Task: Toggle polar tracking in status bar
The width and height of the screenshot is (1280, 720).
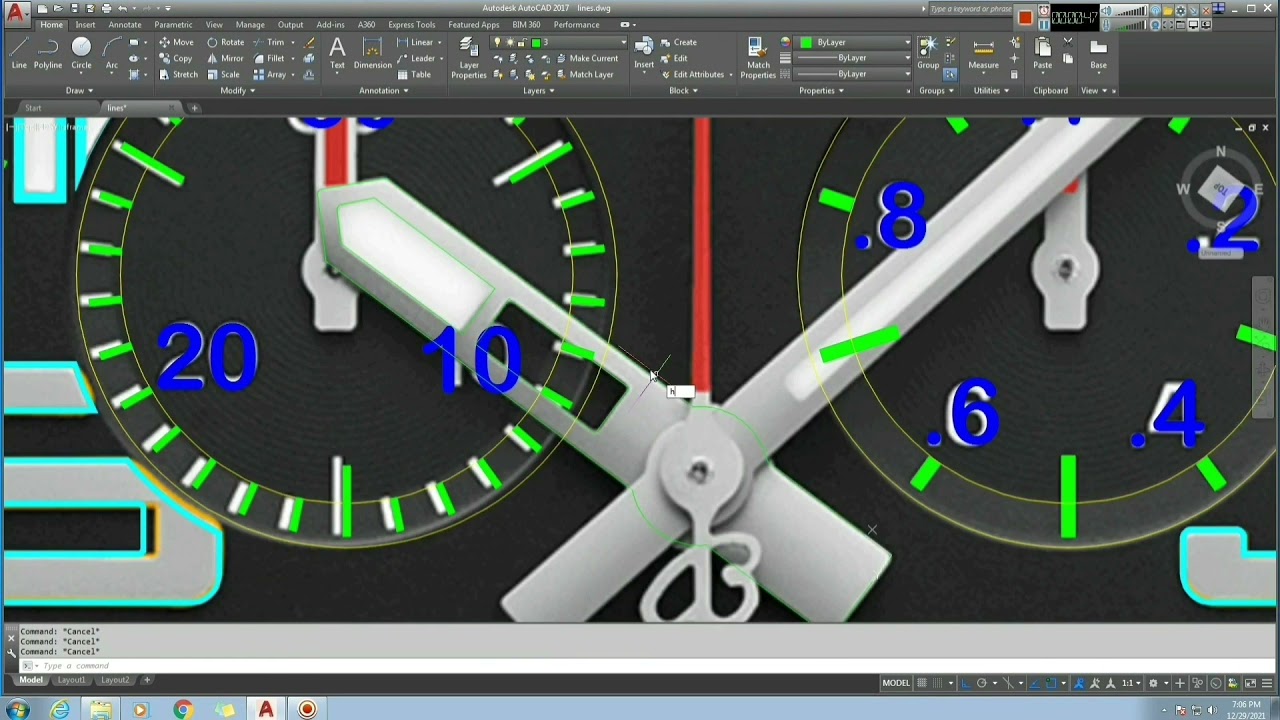Action: 982,683
